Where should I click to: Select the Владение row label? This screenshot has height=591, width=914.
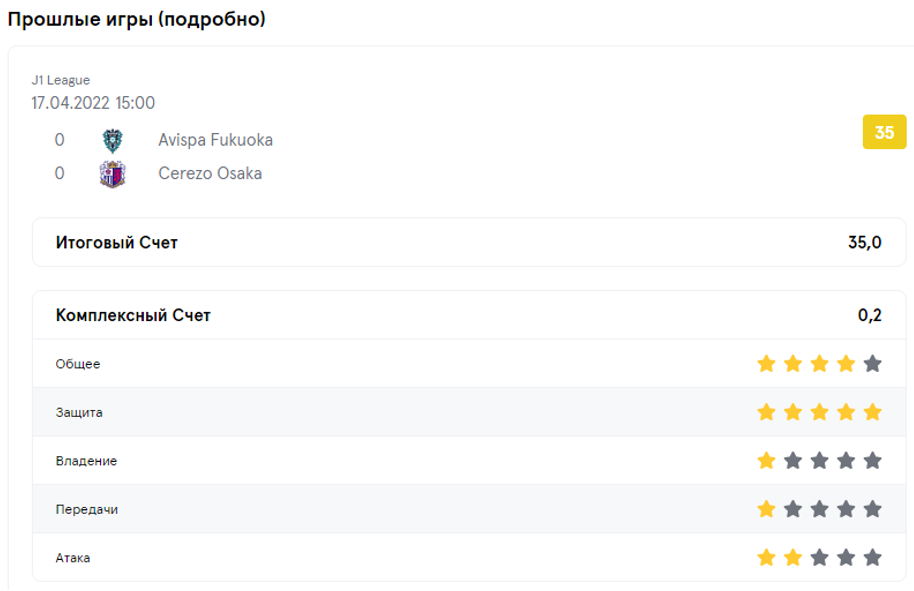(86, 461)
